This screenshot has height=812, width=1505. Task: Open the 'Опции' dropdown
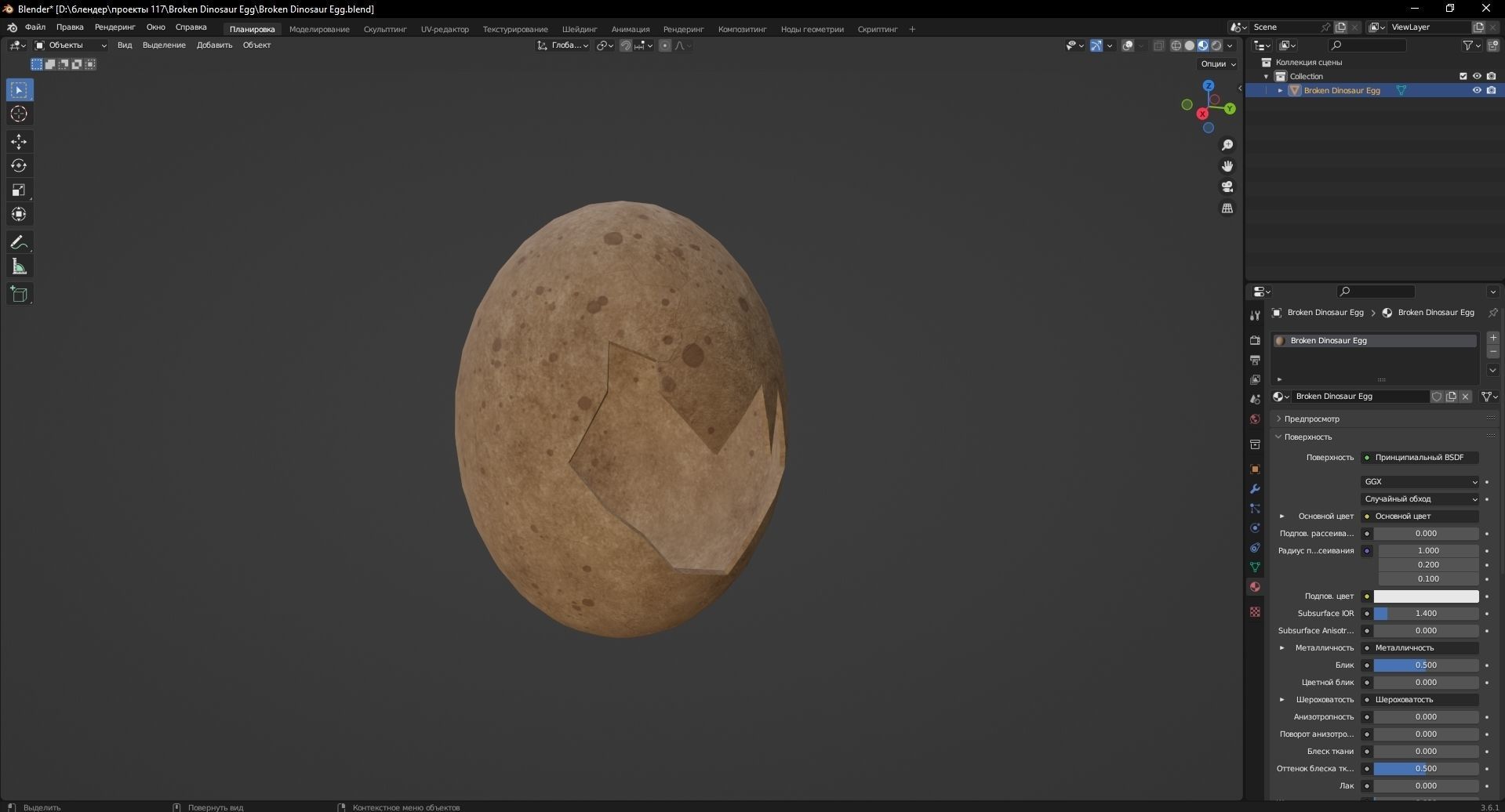1218,64
